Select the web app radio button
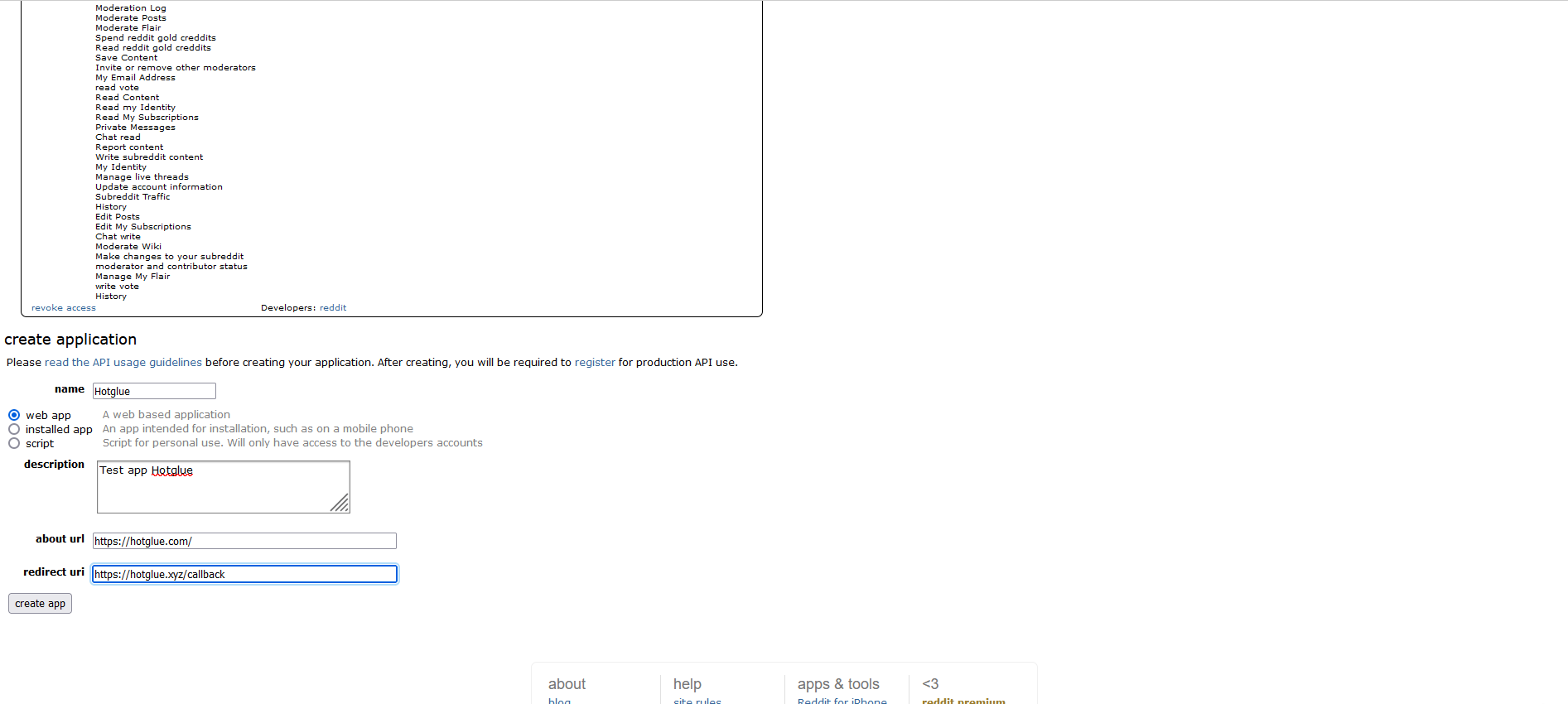 (x=14, y=415)
